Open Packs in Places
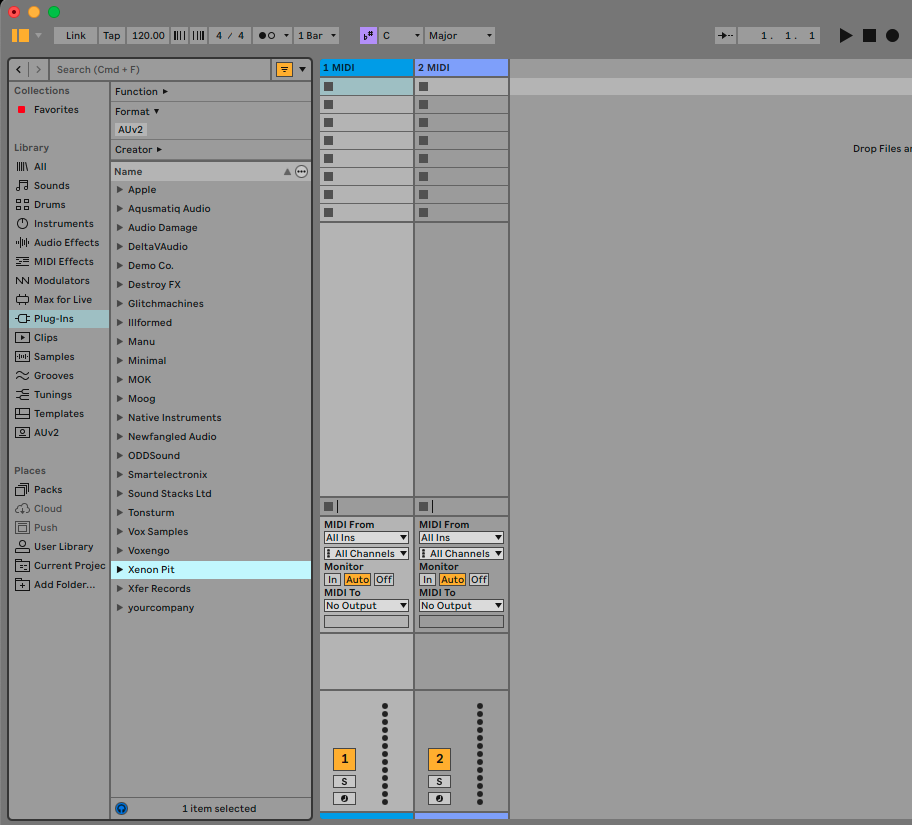The image size is (912, 825). (x=48, y=490)
